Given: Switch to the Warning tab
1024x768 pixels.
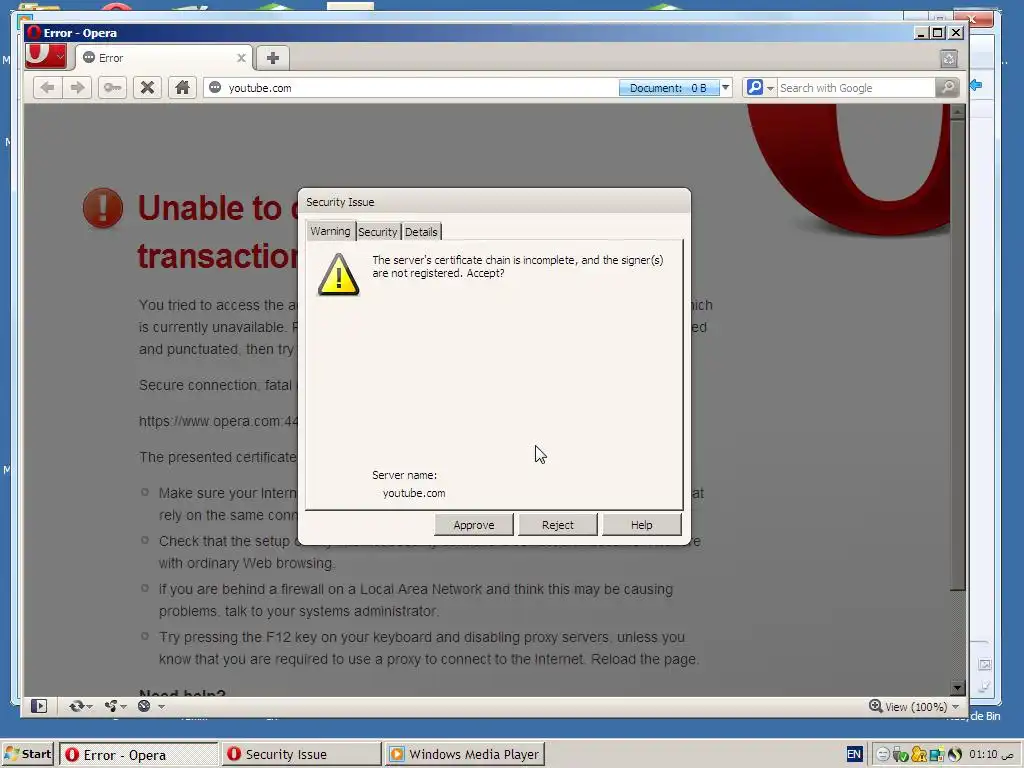Looking at the screenshot, I should click(x=330, y=231).
